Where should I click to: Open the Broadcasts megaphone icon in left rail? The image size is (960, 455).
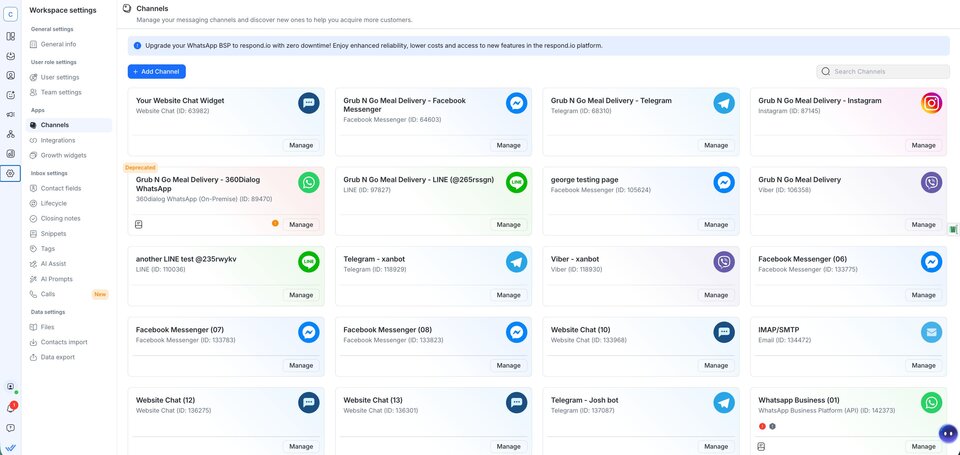tap(10, 115)
